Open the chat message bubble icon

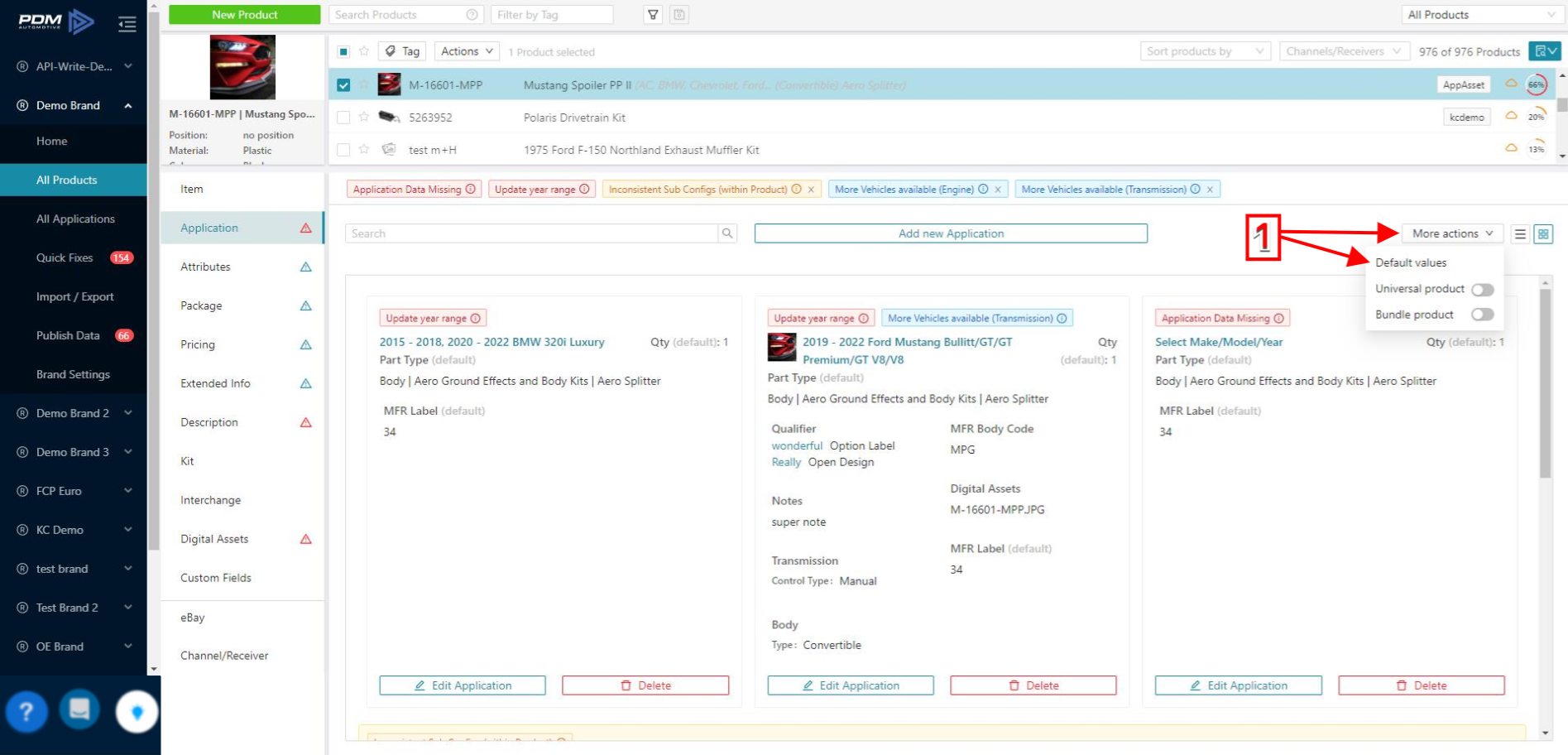pos(79,709)
